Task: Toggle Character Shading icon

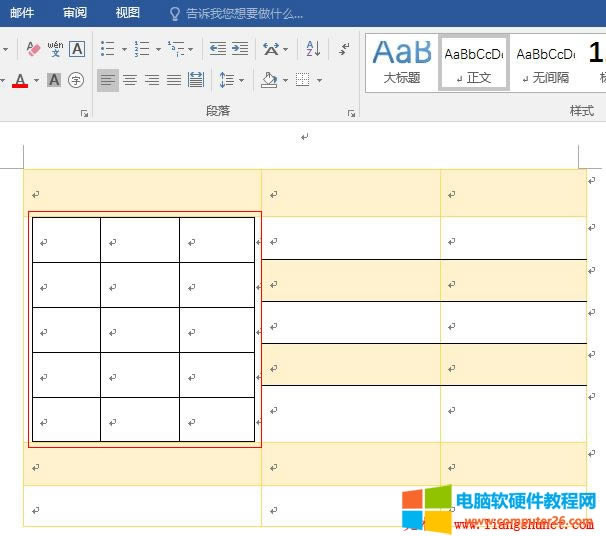Action: click(x=54, y=80)
